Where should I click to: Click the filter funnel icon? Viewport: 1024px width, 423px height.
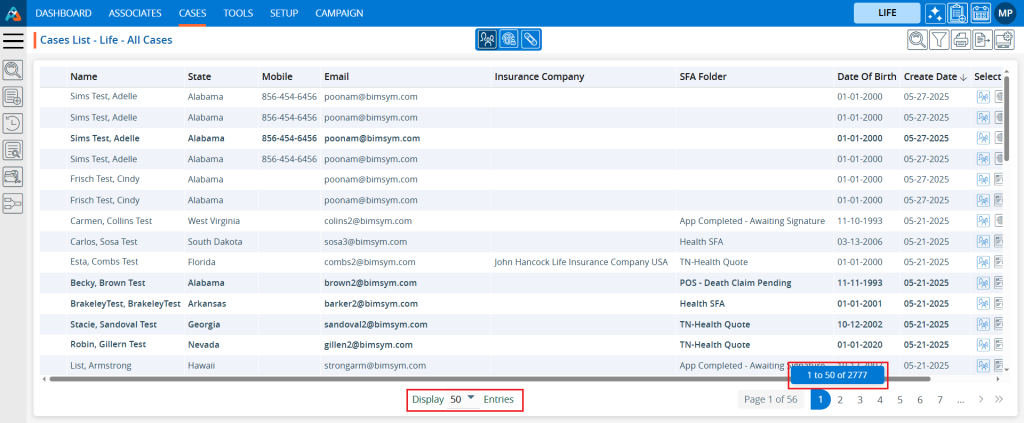[x=939, y=40]
